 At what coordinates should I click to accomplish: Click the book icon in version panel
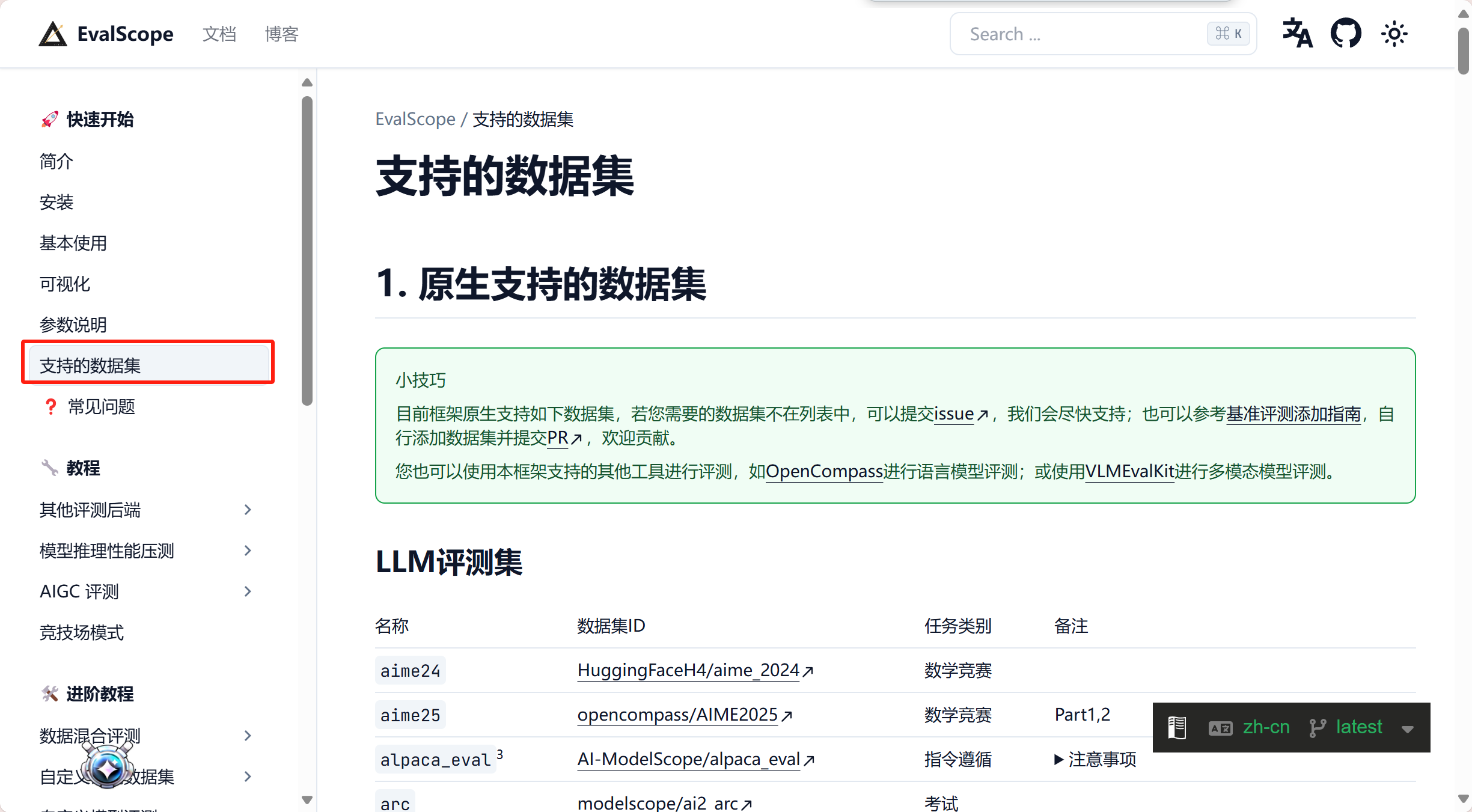click(x=1176, y=728)
